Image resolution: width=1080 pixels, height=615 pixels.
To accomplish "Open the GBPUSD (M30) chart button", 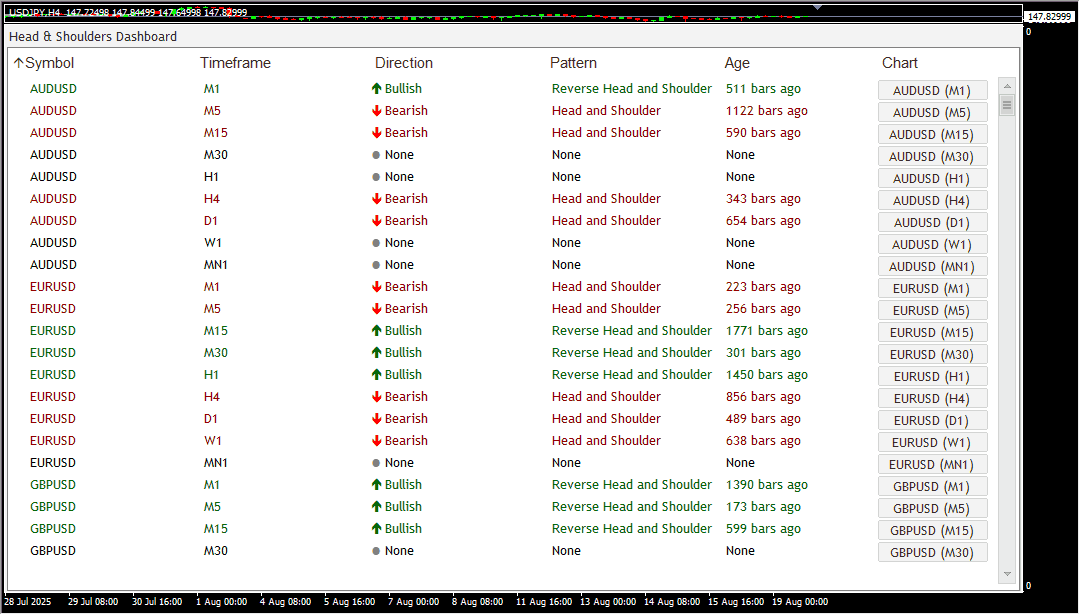I will coord(933,553).
